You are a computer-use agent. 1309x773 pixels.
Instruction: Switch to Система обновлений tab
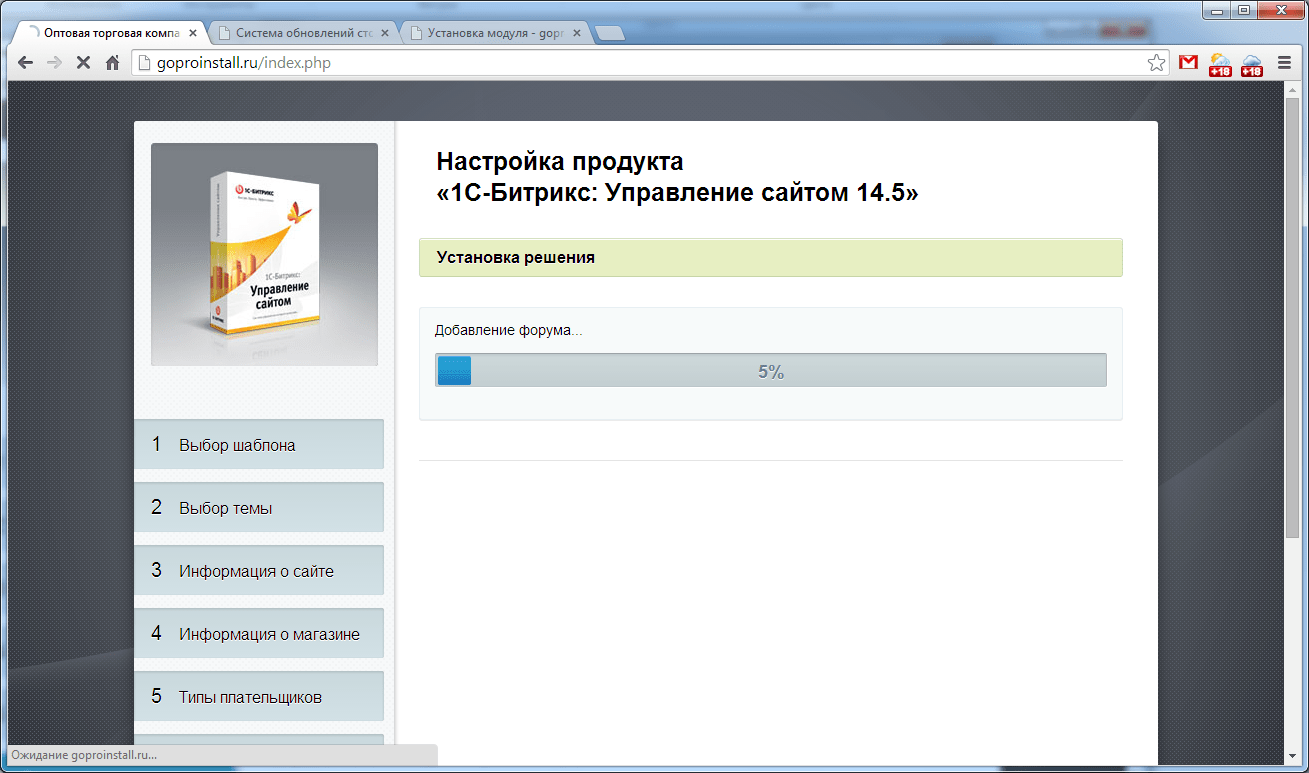tap(303, 32)
